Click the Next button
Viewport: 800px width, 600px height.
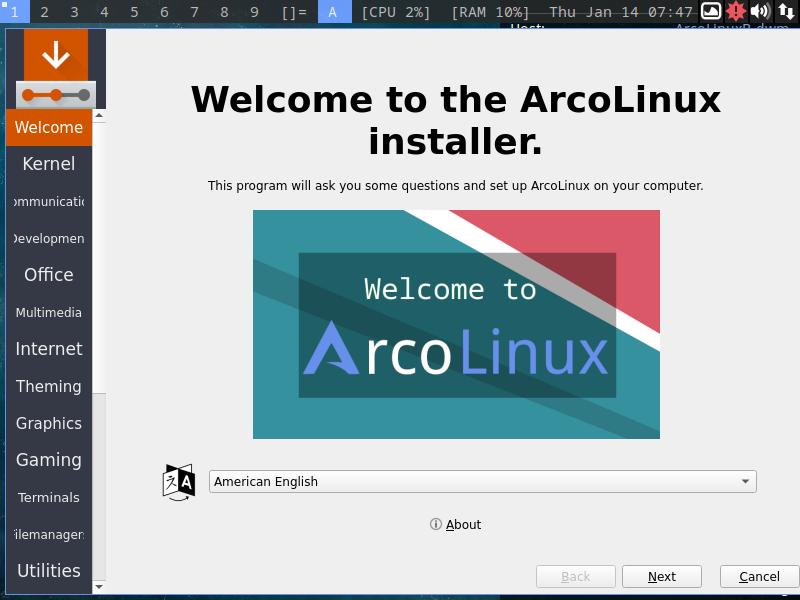tap(662, 577)
